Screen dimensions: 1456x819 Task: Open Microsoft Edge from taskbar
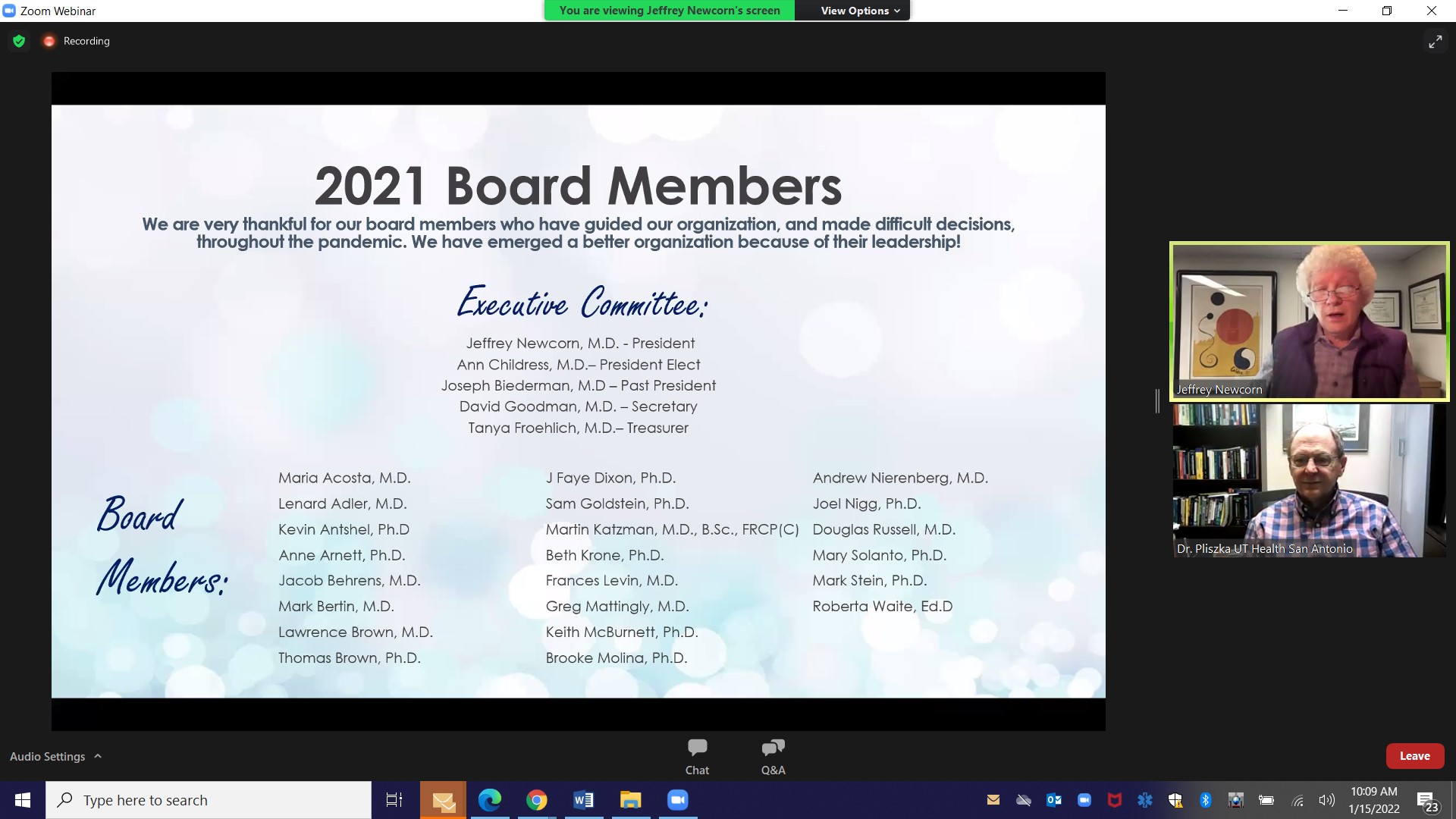tap(490, 800)
